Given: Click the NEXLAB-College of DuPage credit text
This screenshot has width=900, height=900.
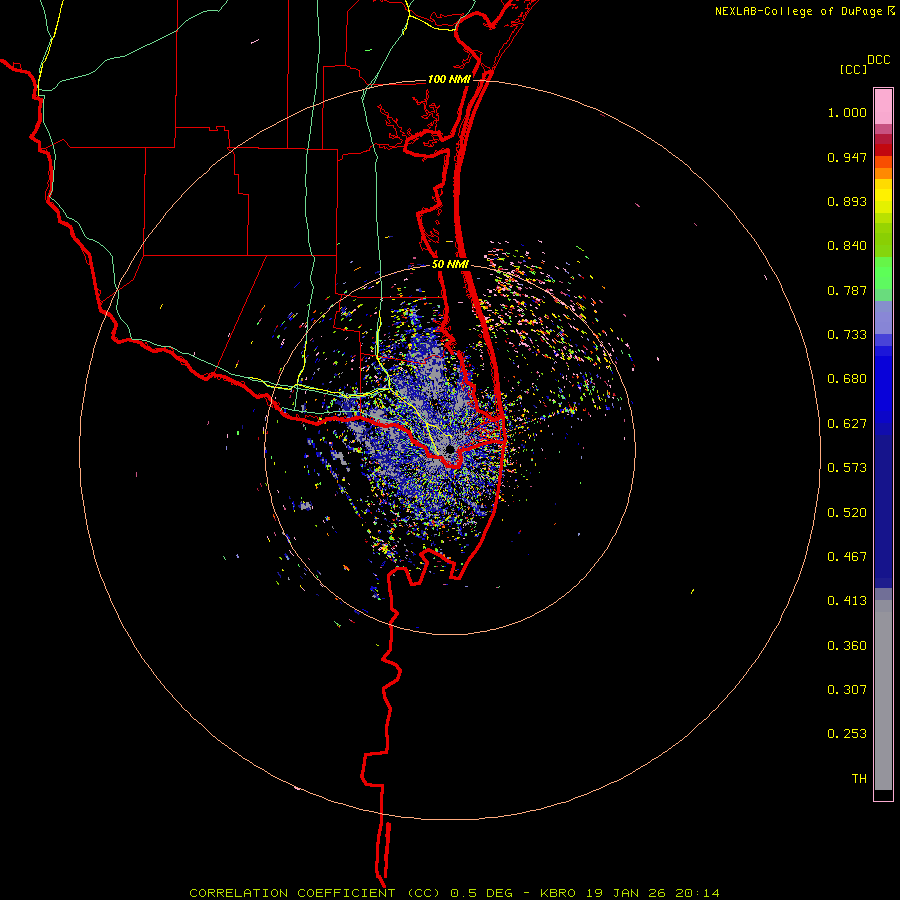Looking at the screenshot, I should (x=798, y=11).
